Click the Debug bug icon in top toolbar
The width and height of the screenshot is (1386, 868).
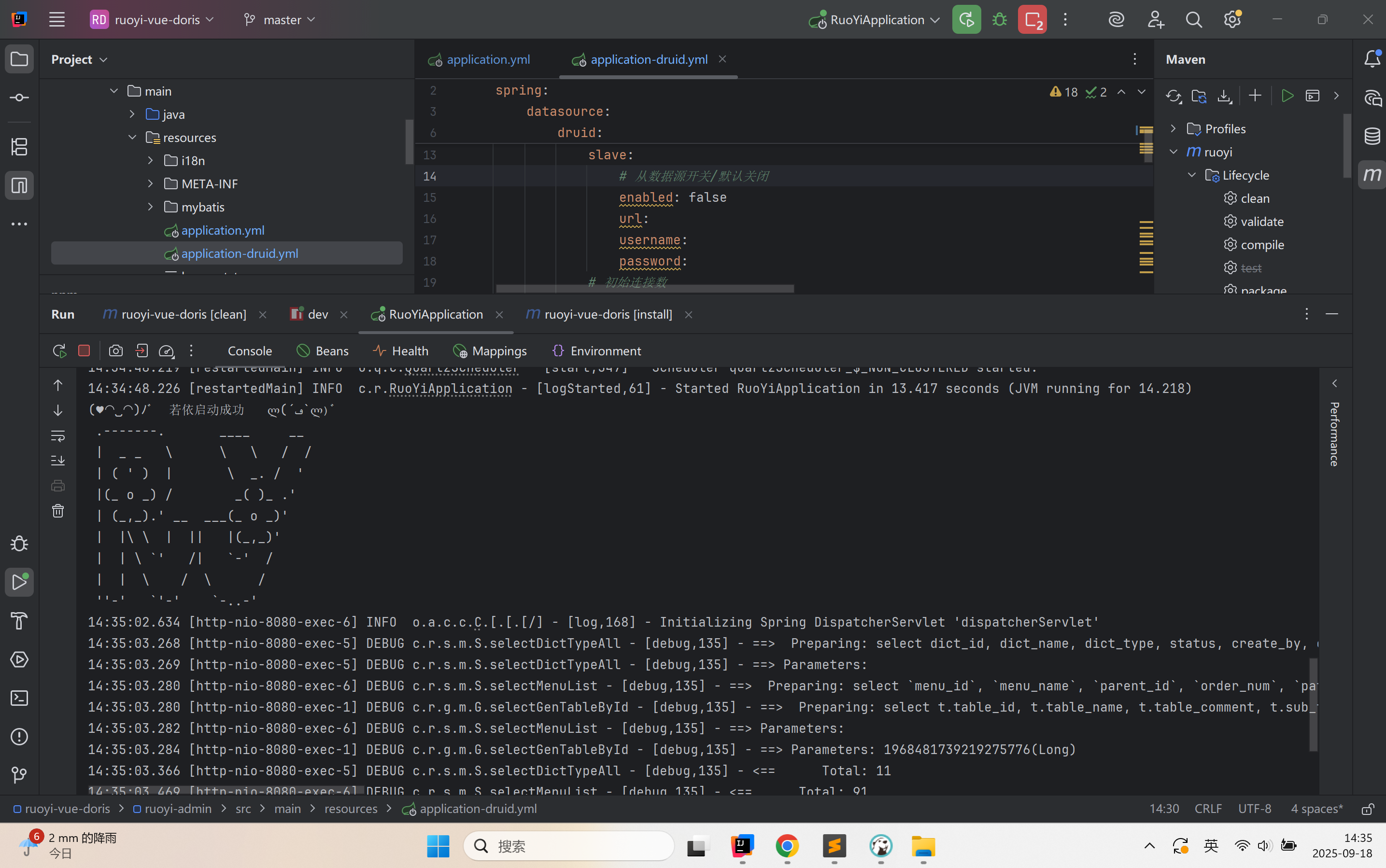pyautogui.click(x=1000, y=19)
